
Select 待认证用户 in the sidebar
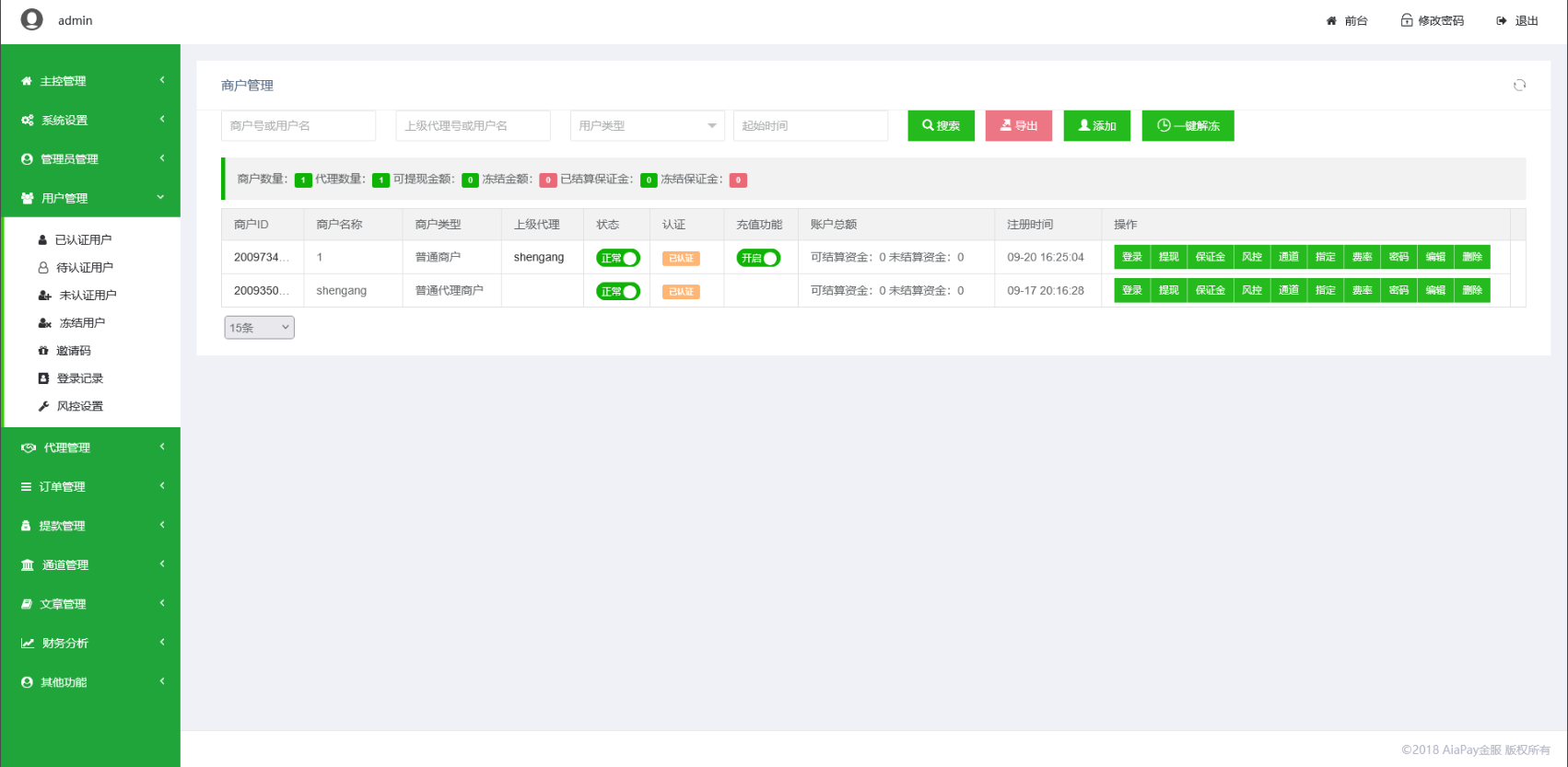[x=85, y=268]
